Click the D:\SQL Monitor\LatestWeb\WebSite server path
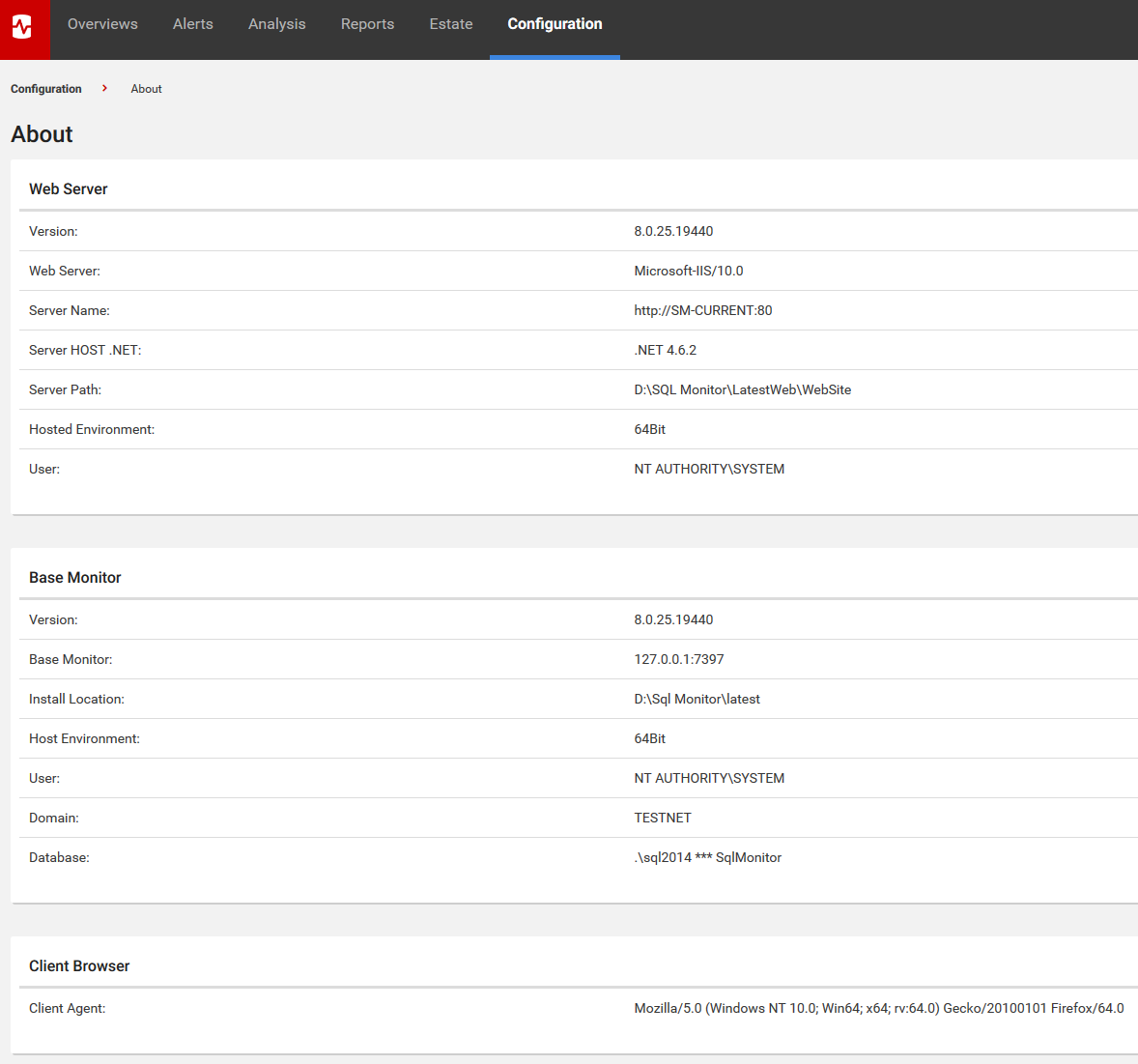The image size is (1138, 1064). pyautogui.click(x=742, y=389)
